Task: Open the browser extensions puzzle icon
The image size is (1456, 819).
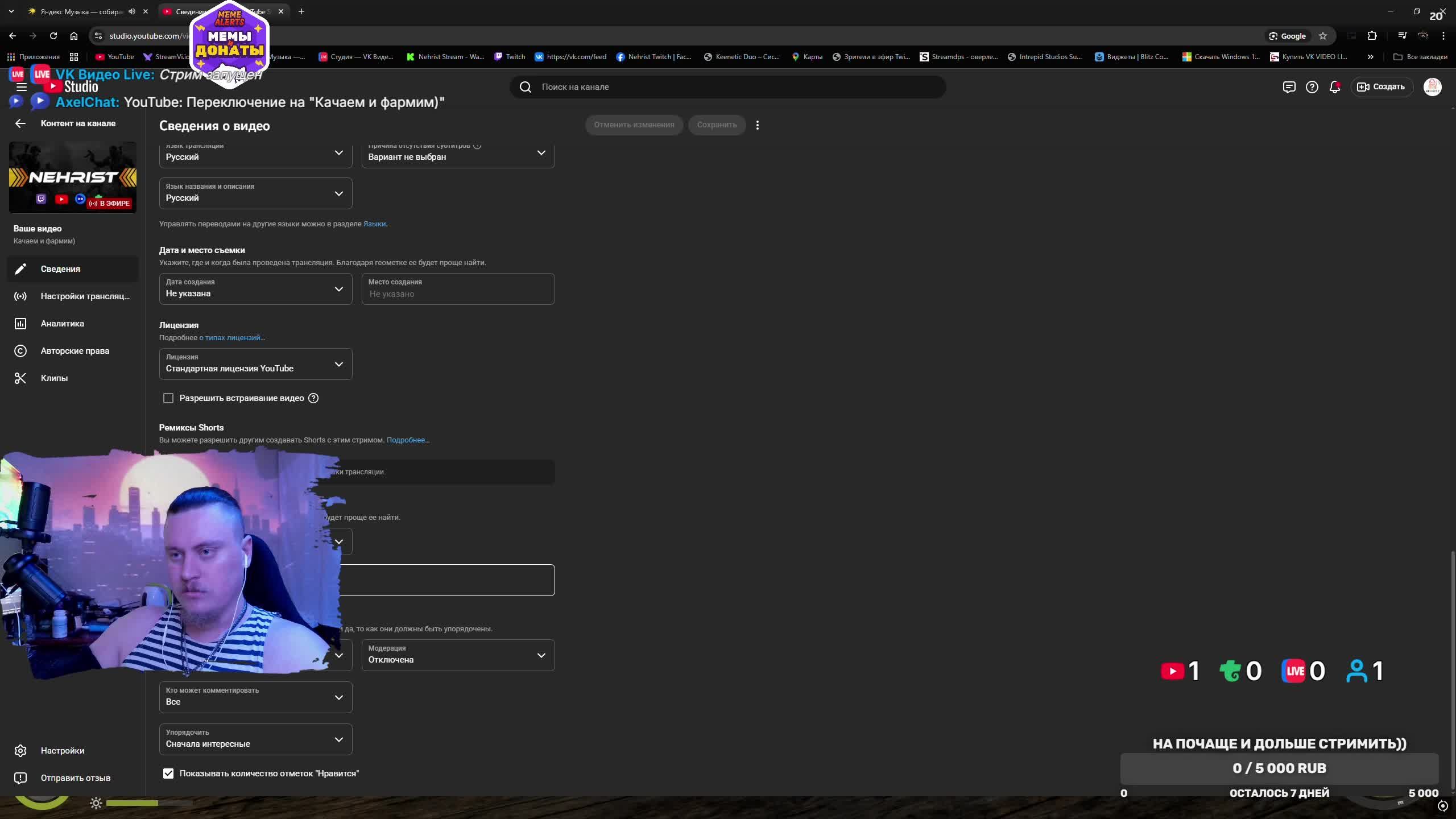Action: point(1372,36)
